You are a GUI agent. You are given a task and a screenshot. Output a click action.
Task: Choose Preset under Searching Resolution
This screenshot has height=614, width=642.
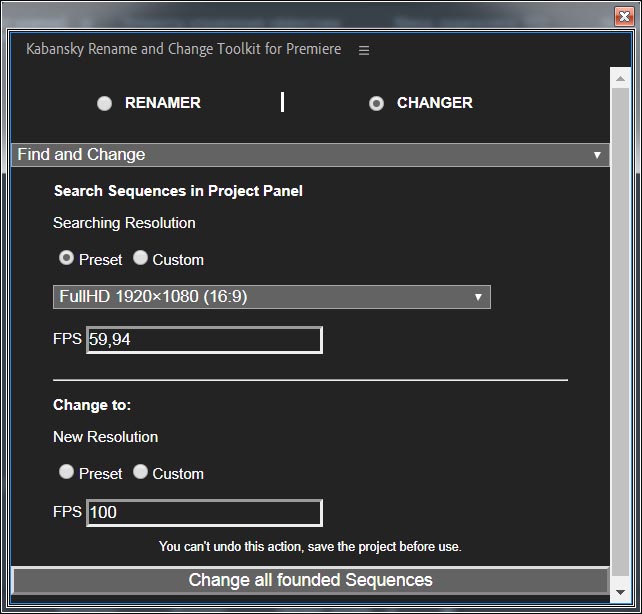click(x=66, y=258)
